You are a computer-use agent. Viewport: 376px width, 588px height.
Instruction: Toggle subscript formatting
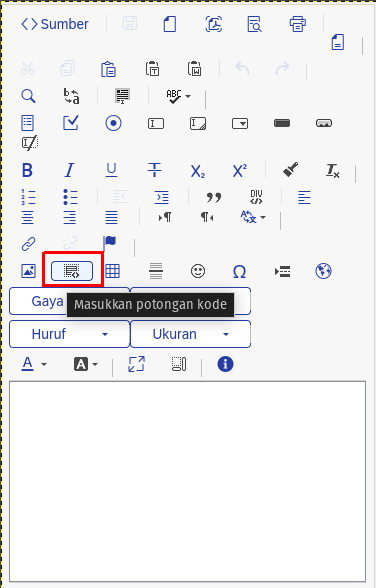click(198, 171)
